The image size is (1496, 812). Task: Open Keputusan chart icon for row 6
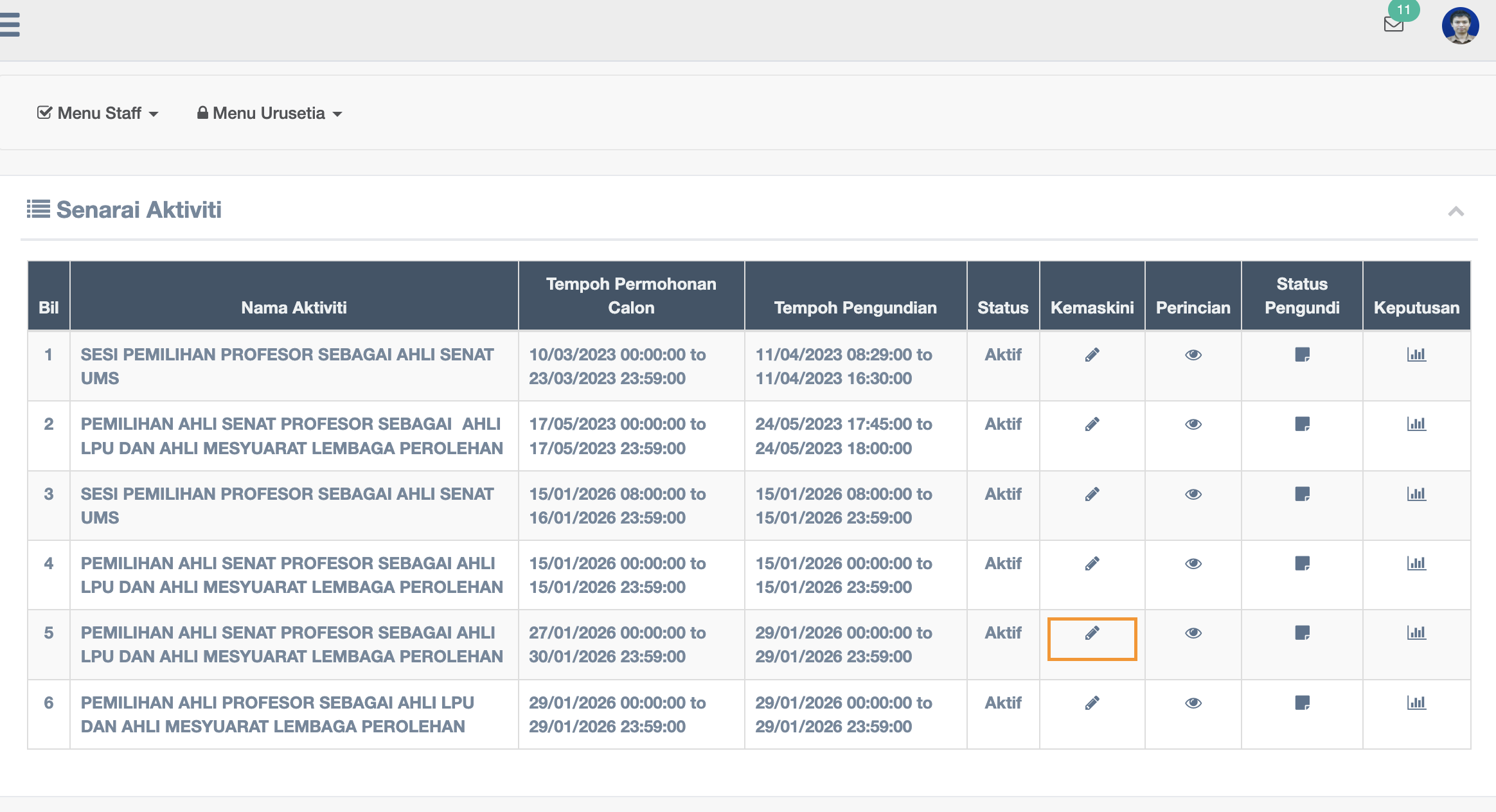[x=1416, y=703]
